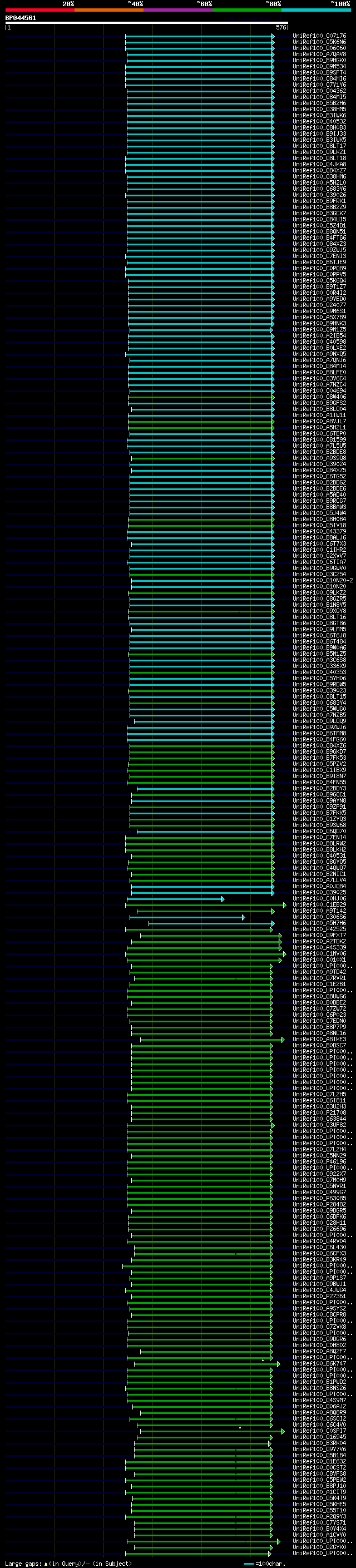Click label UniRef100_Q16945
The image size is (356, 1568).
point(319,1437)
